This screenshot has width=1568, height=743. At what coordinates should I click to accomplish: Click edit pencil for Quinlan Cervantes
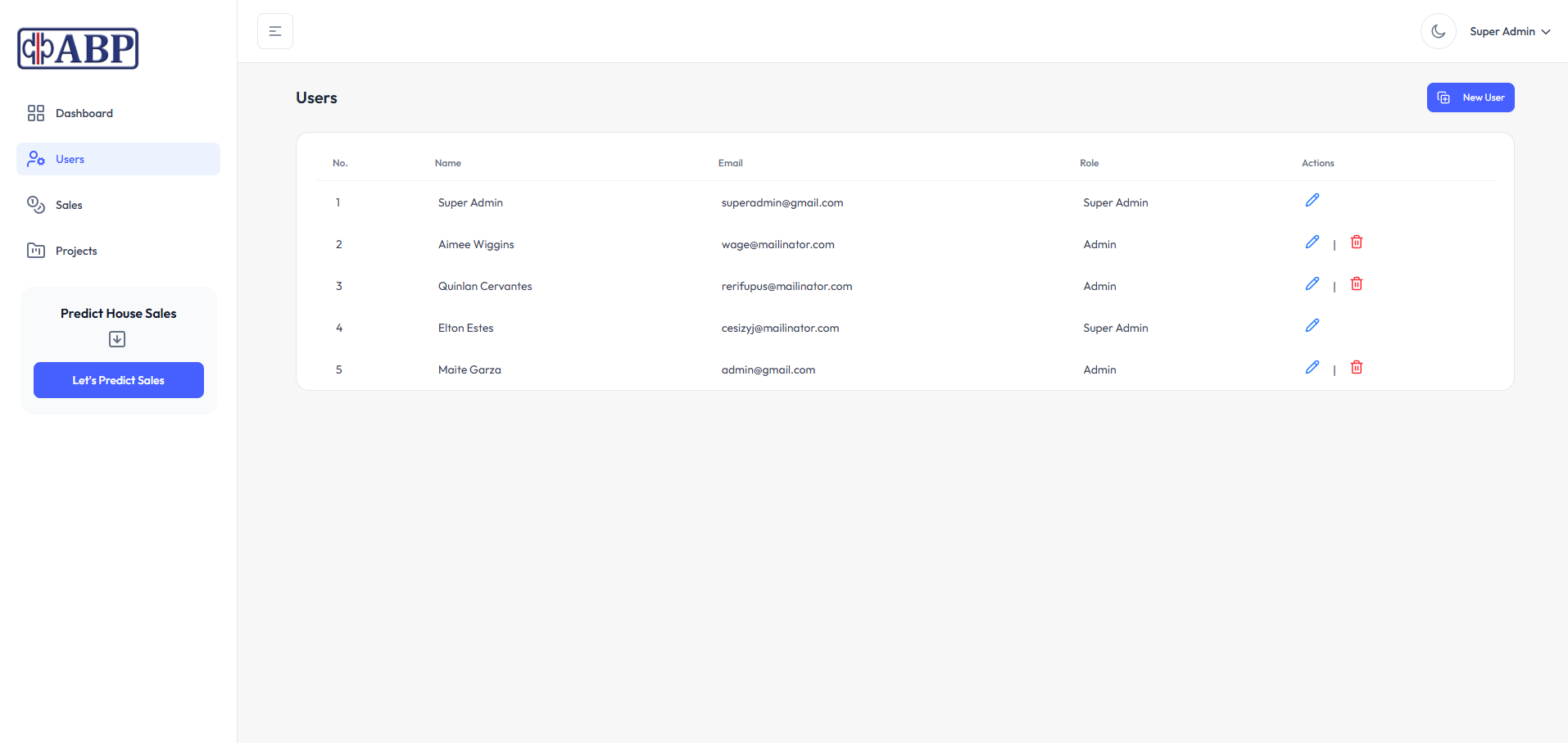point(1312,284)
